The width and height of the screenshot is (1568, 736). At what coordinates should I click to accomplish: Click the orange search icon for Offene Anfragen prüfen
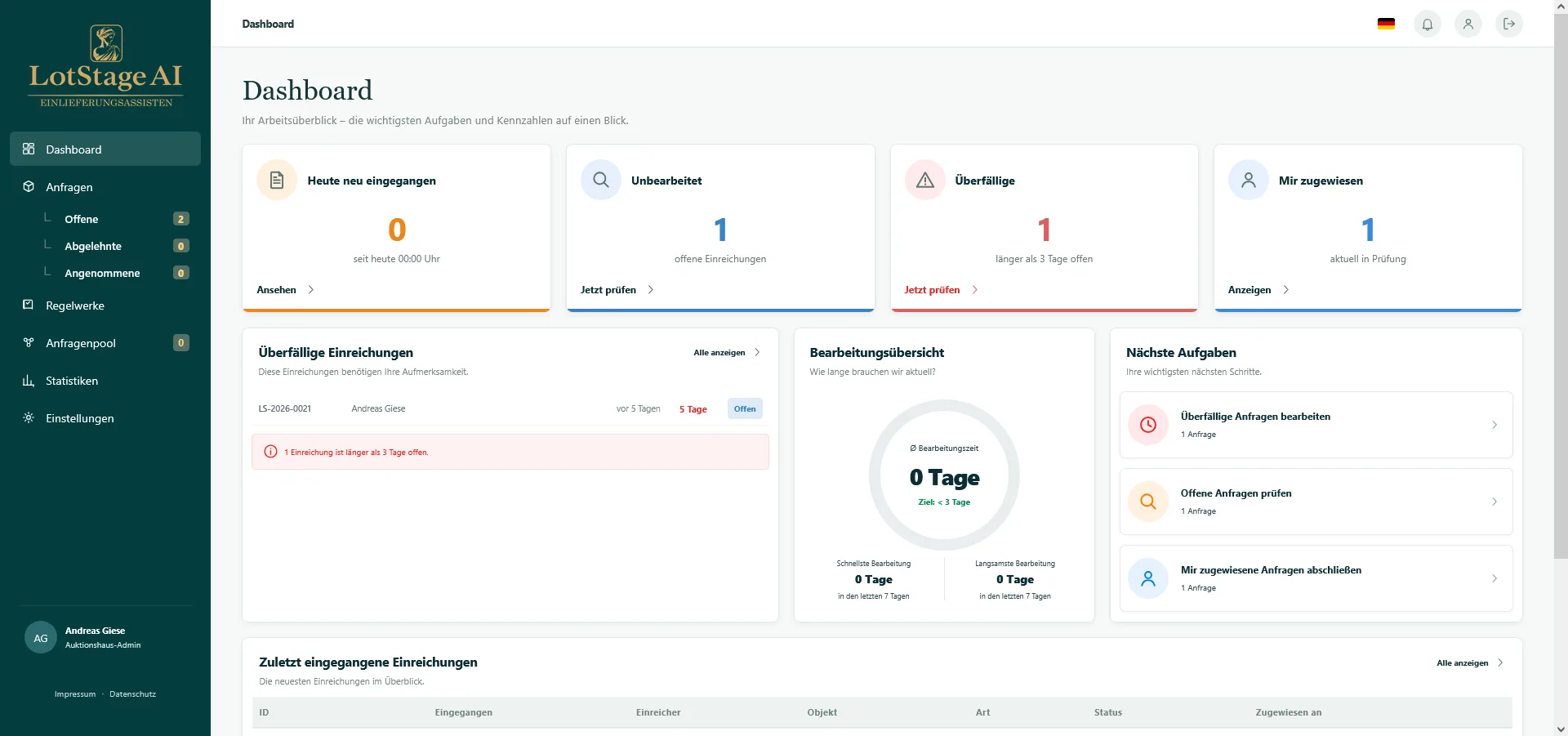[x=1148, y=502]
